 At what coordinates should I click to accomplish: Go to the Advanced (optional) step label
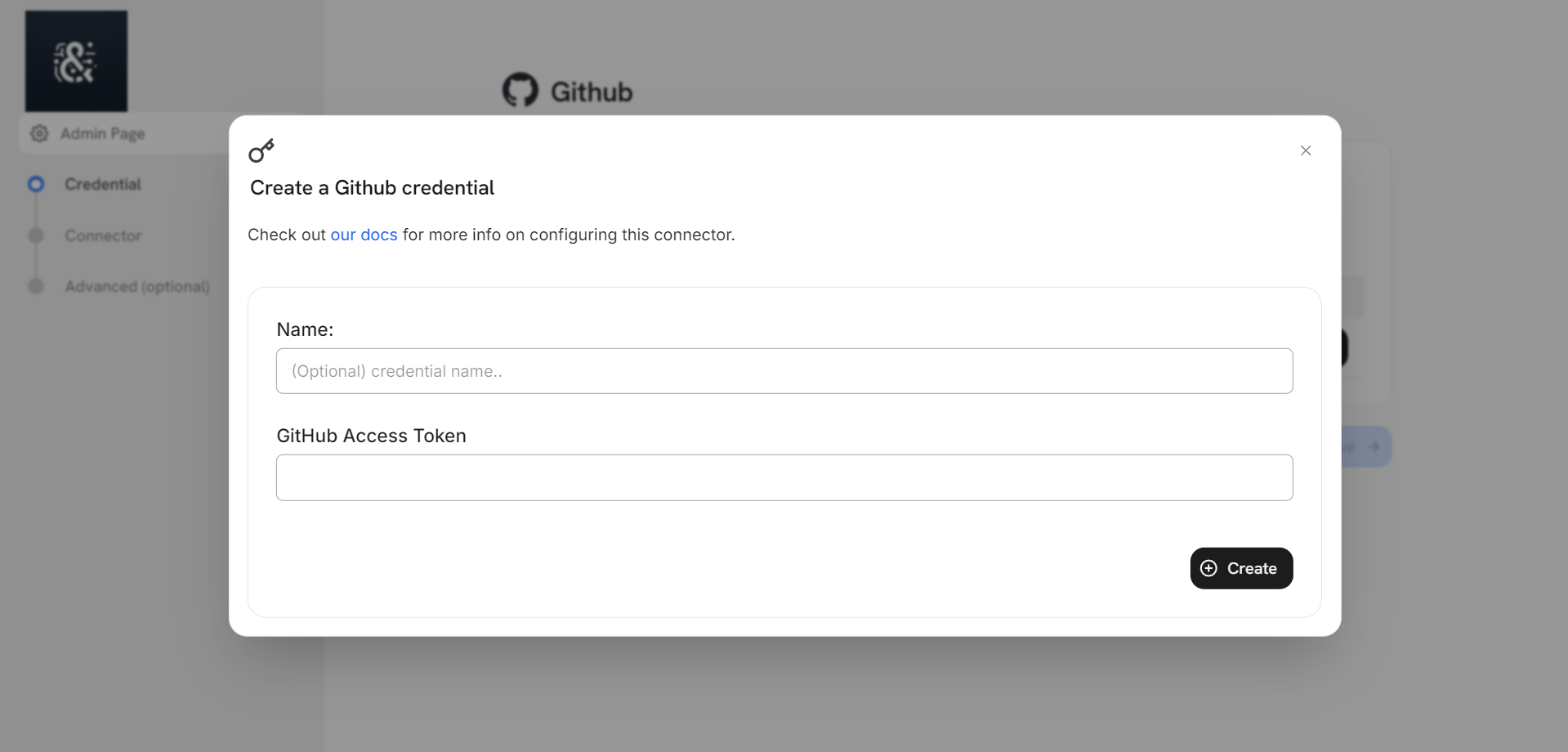(137, 286)
